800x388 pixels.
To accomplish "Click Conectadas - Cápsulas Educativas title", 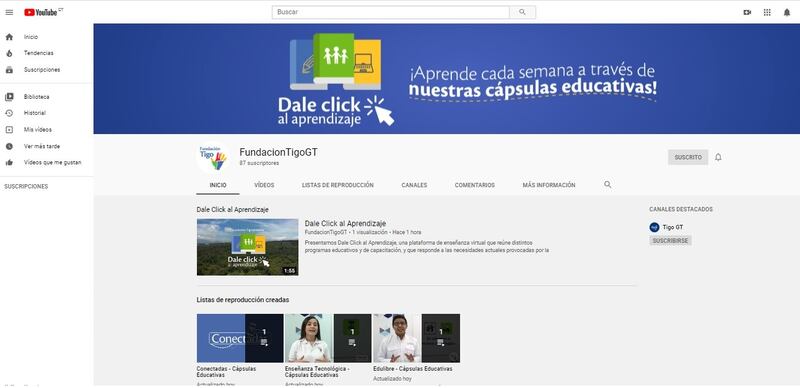I will [227, 372].
